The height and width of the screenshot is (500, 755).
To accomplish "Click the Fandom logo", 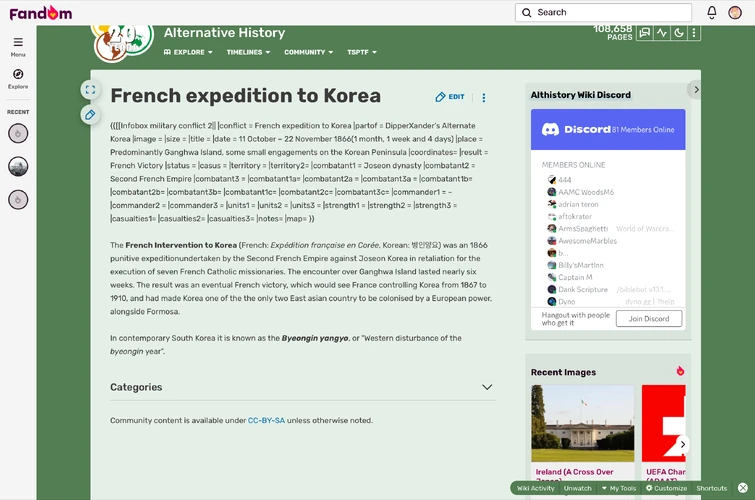I will click(x=40, y=13).
